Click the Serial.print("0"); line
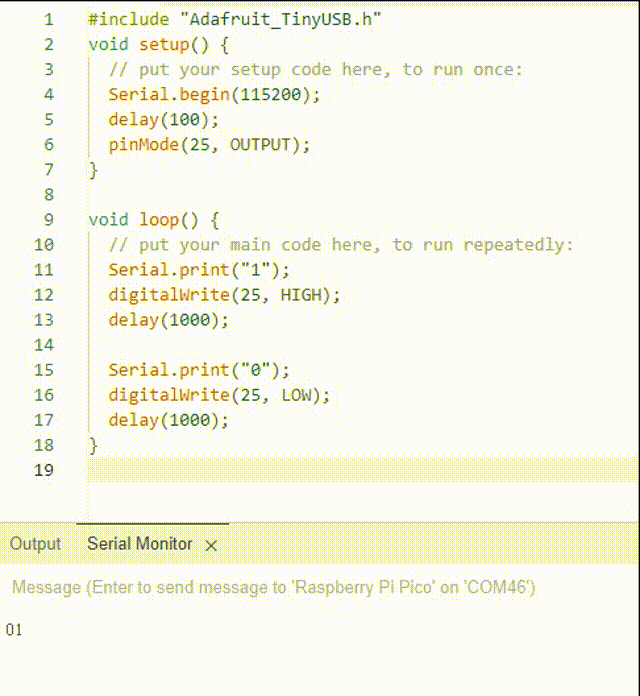The width and height of the screenshot is (640, 696). coord(199,370)
